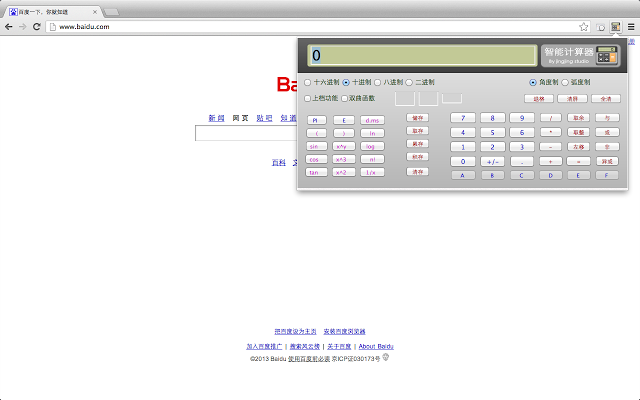Click the x^3 cube button
Image resolution: width=640 pixels, height=400 pixels.
pos(344,160)
